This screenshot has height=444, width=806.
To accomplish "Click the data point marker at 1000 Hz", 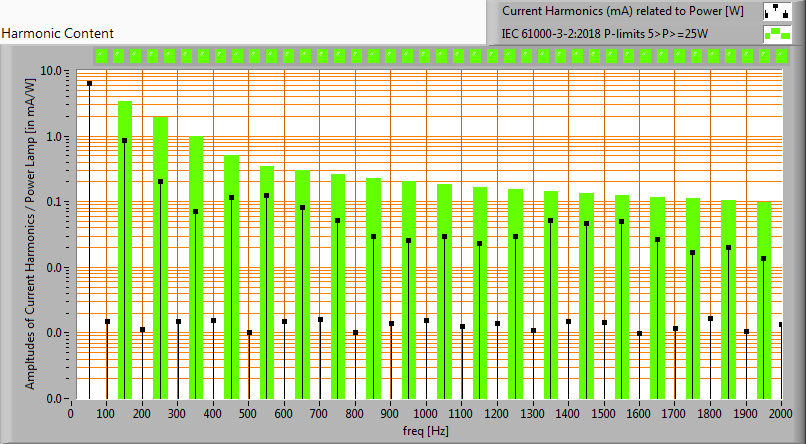I will 426,321.
